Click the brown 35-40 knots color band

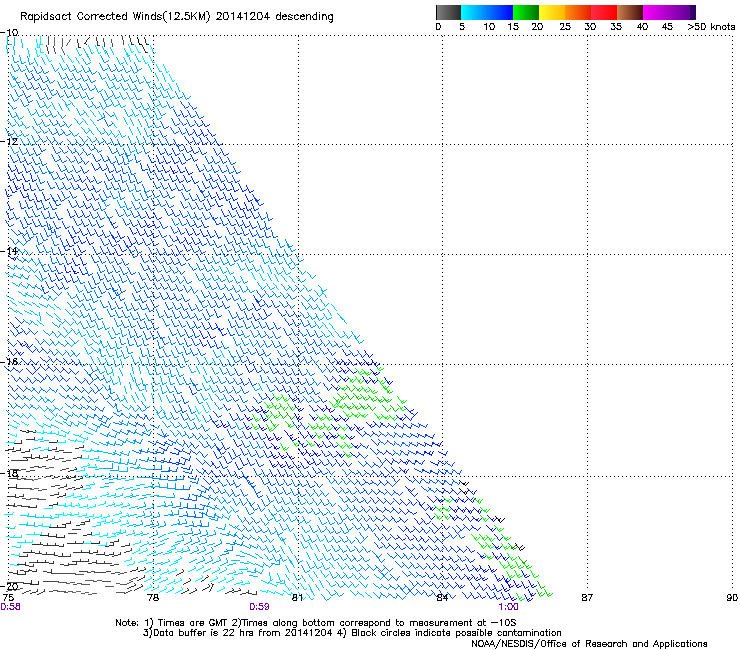pyautogui.click(x=630, y=12)
